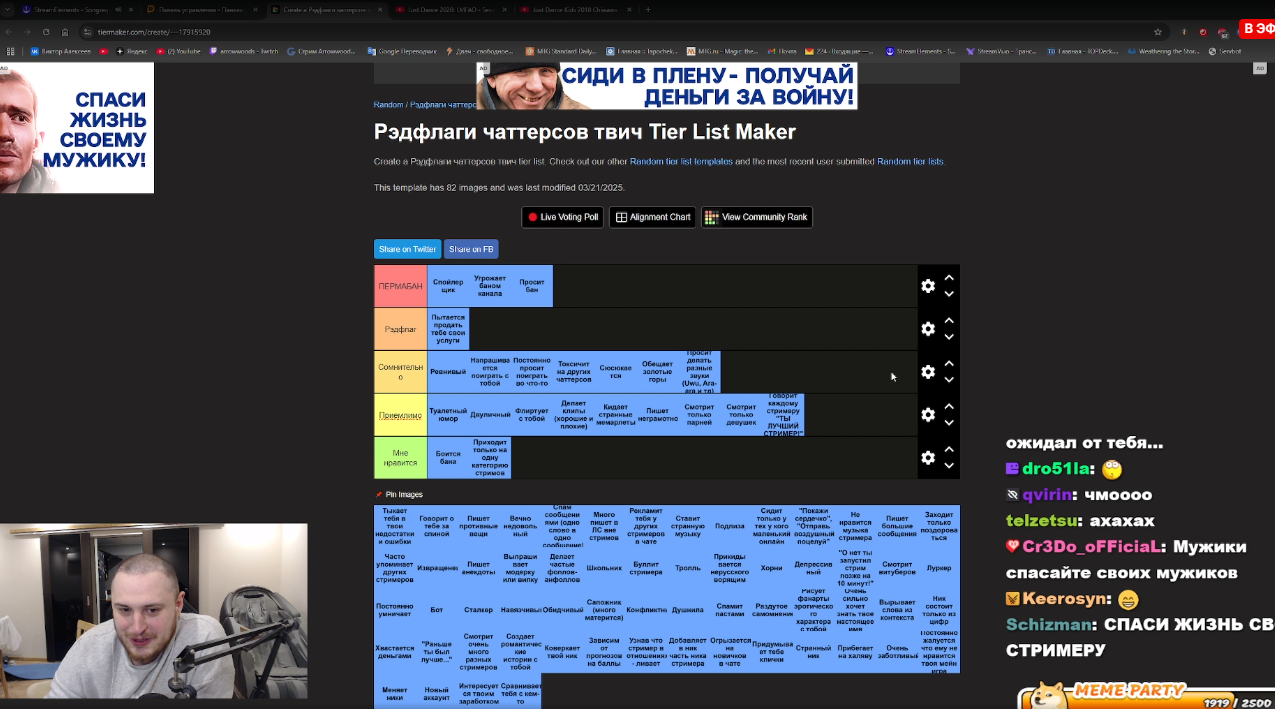Select the Странный ник tile
This screenshot has width=1275, height=709.
(x=813, y=651)
